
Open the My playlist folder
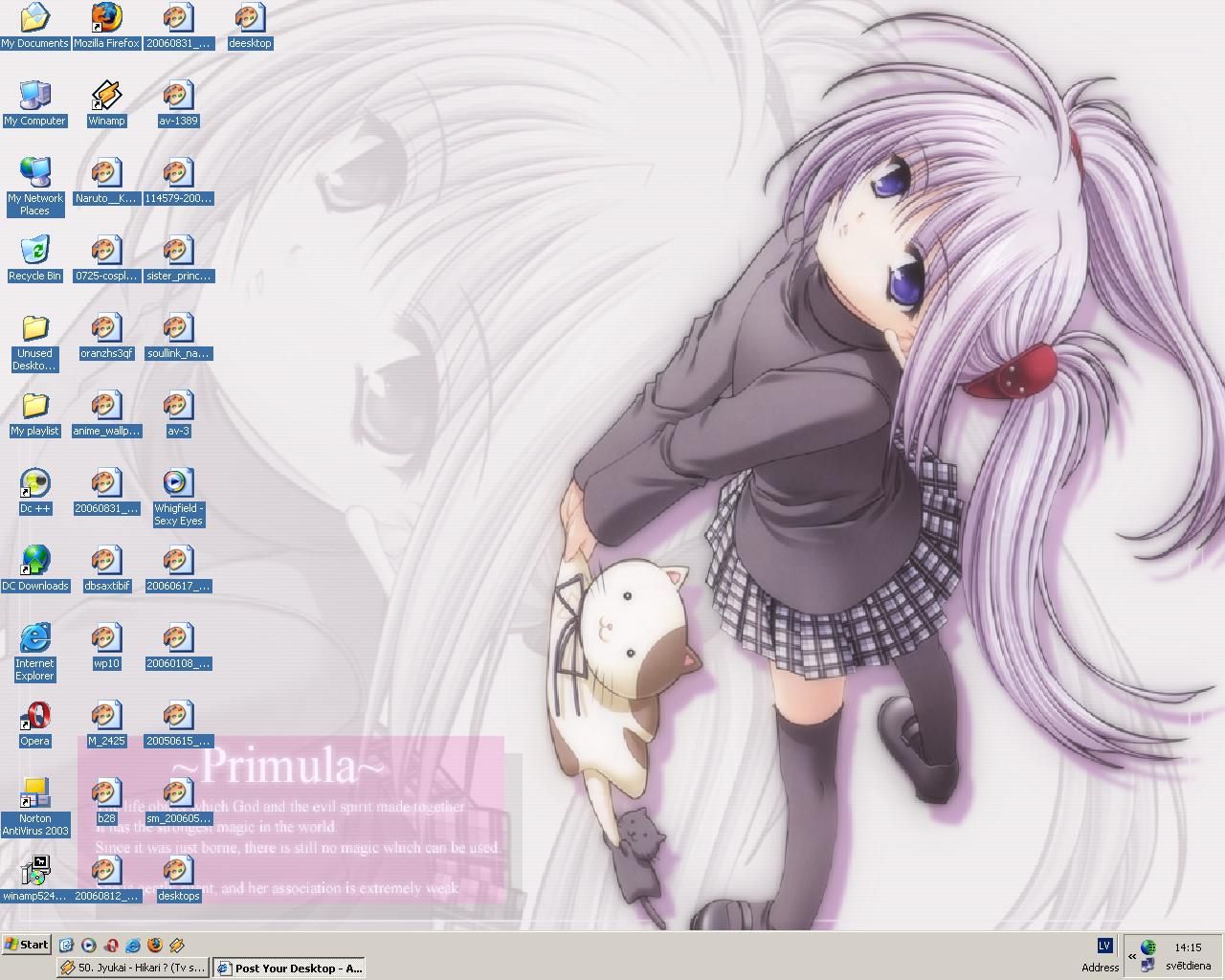click(x=34, y=413)
